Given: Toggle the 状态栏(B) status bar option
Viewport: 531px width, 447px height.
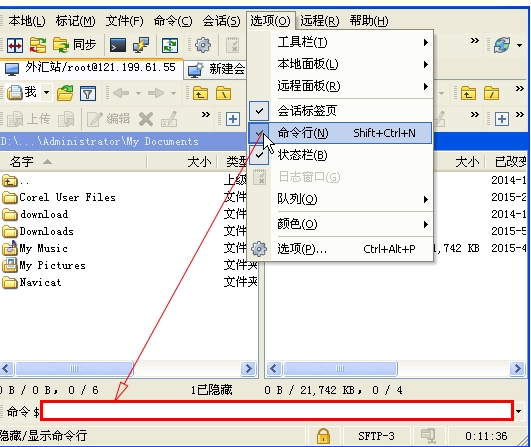Looking at the screenshot, I should pyautogui.click(x=340, y=155).
